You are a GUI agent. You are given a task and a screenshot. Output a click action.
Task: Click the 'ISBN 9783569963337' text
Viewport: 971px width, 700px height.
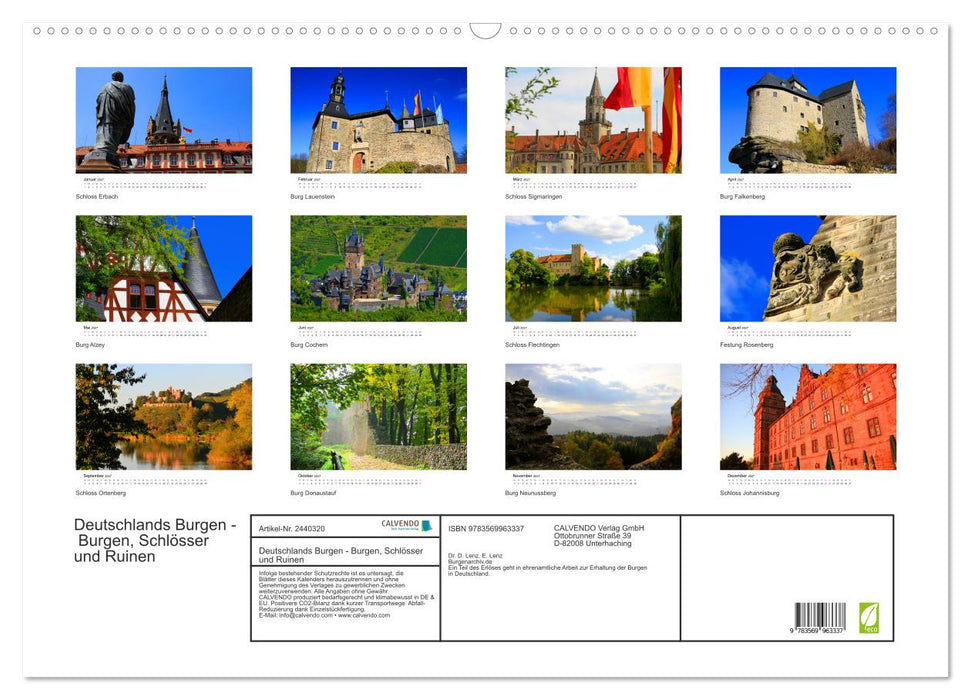pos(486,528)
